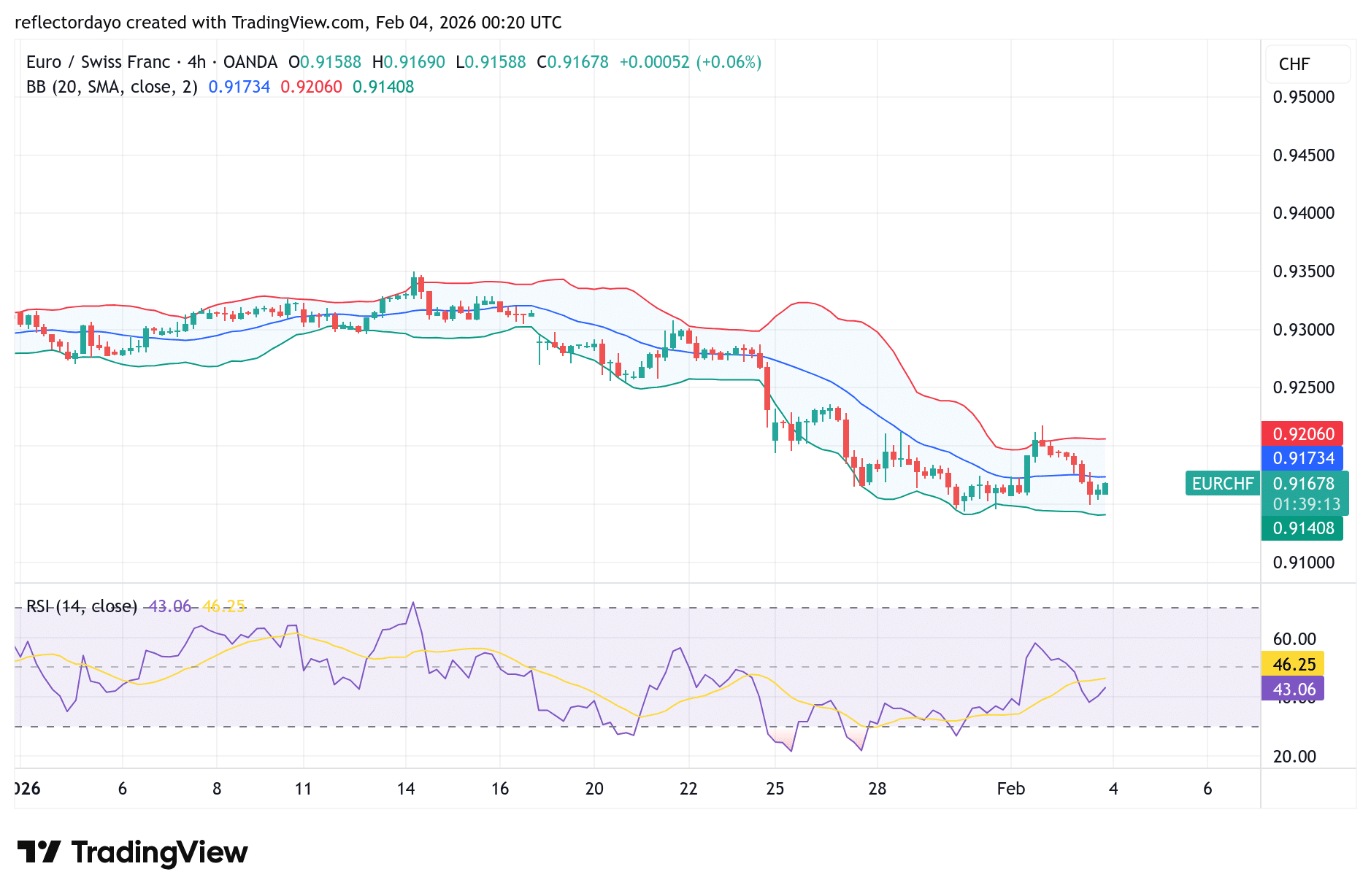Click the green lower band price tag 0.91408

pos(1302,528)
